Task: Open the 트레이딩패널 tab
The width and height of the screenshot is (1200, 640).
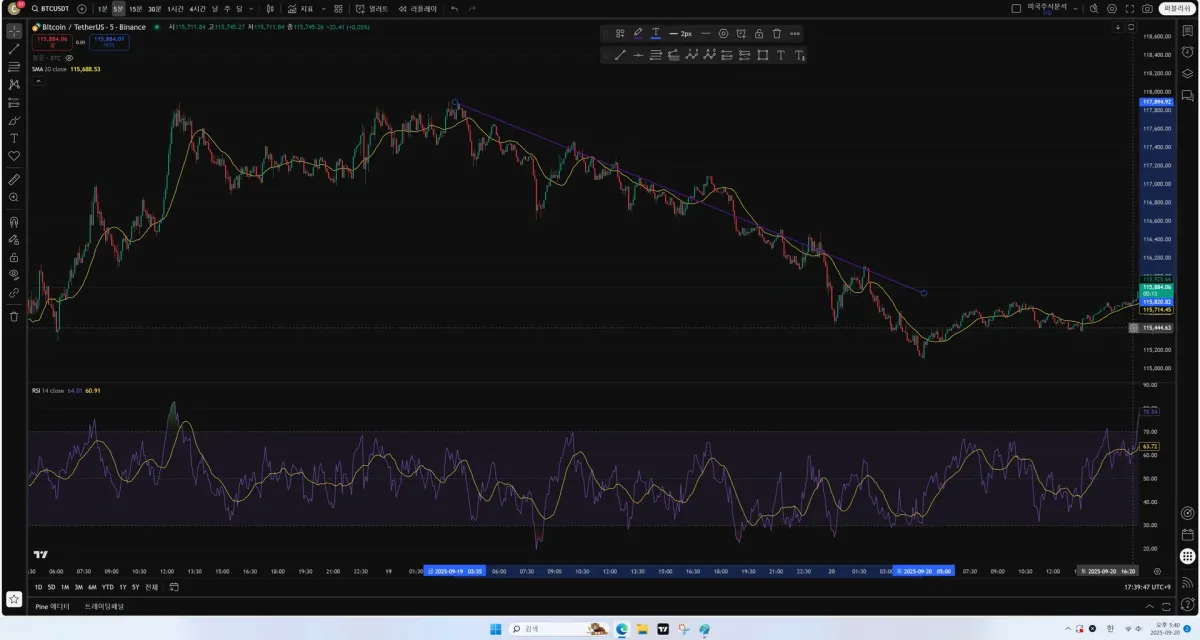Action: tap(104, 606)
